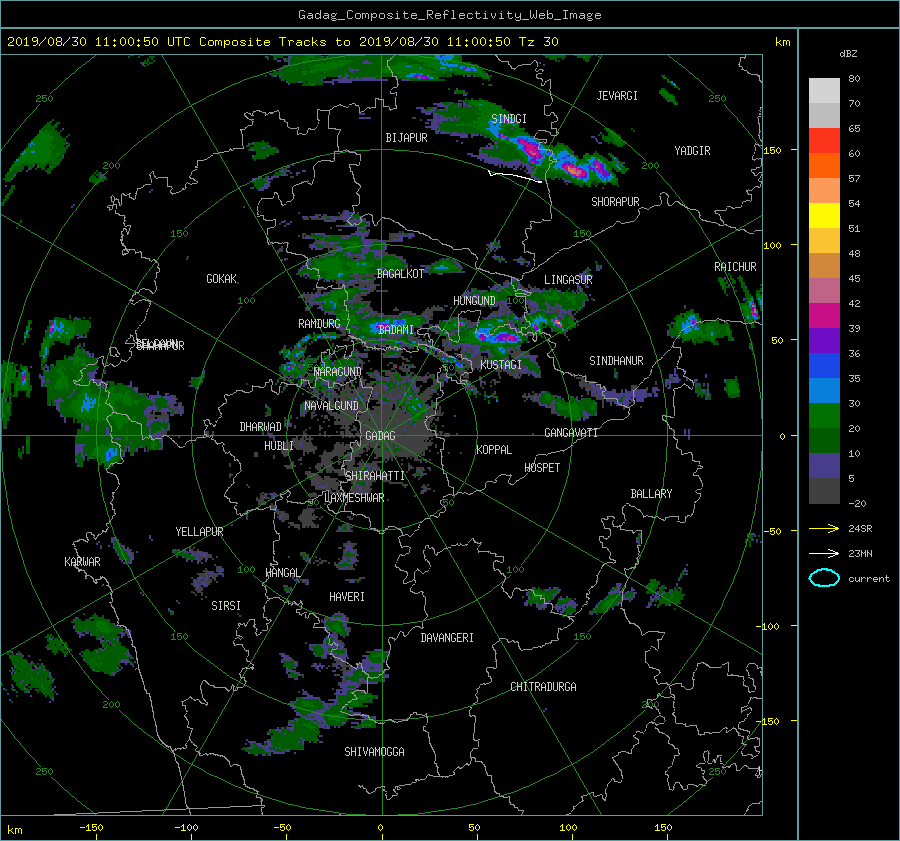Image resolution: width=900 pixels, height=841 pixels.
Task: Click the KUSTAGI label
Action: tap(501, 365)
